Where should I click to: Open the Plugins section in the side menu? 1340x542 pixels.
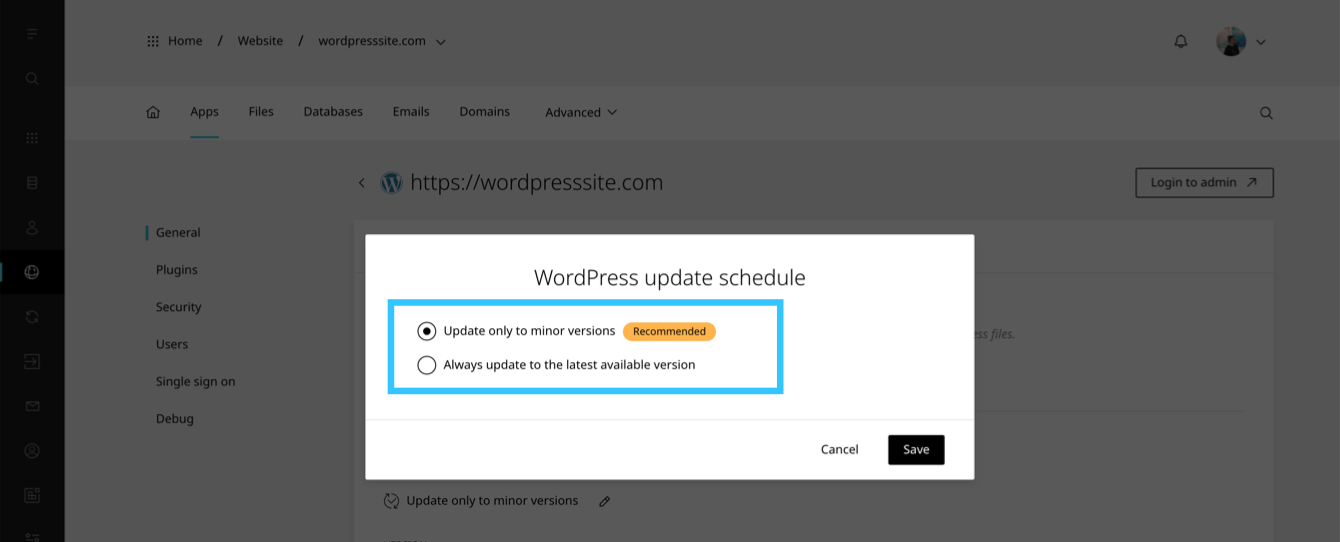[177, 270]
